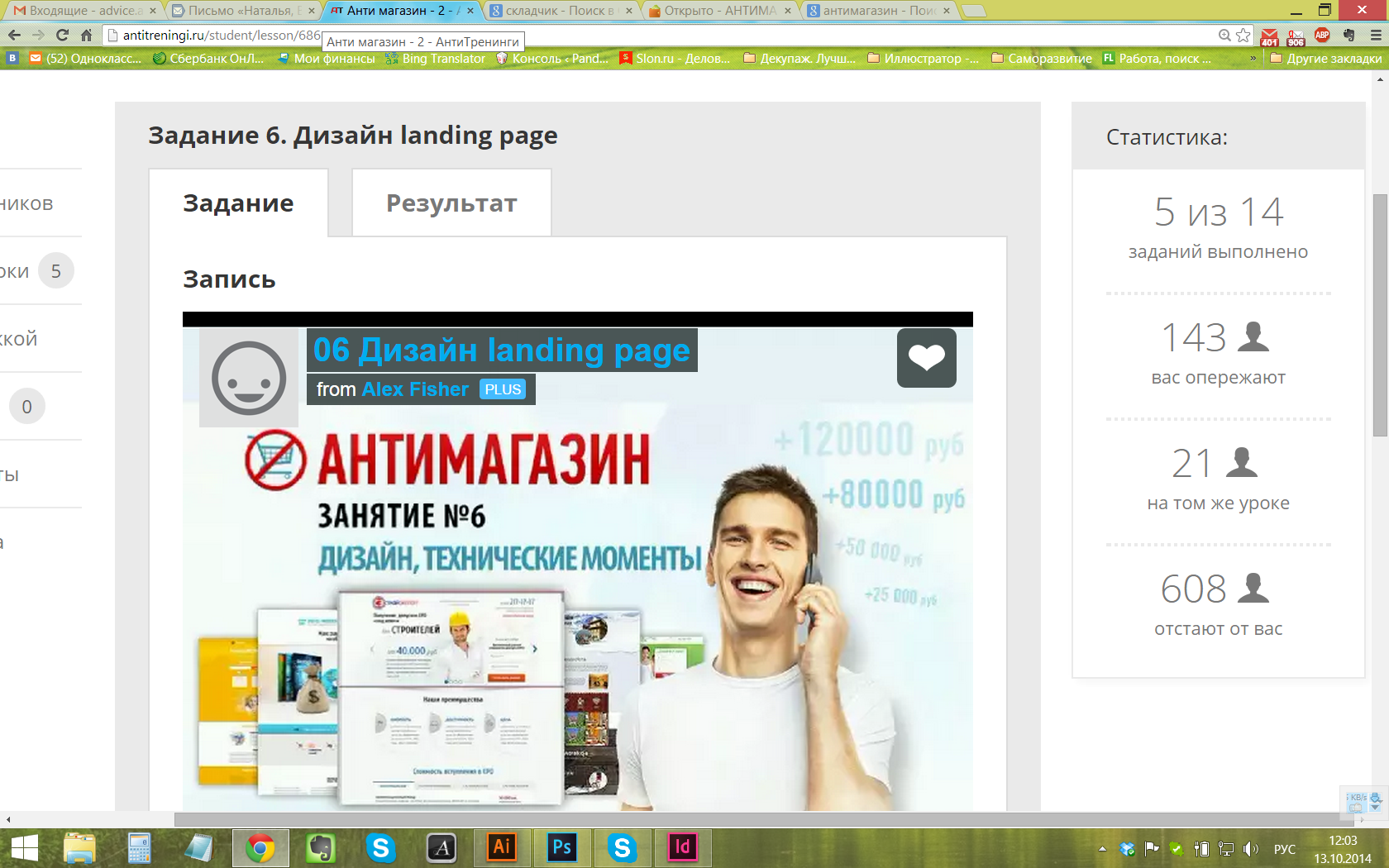Open the 06 Дизайн landing page title link

(x=501, y=351)
